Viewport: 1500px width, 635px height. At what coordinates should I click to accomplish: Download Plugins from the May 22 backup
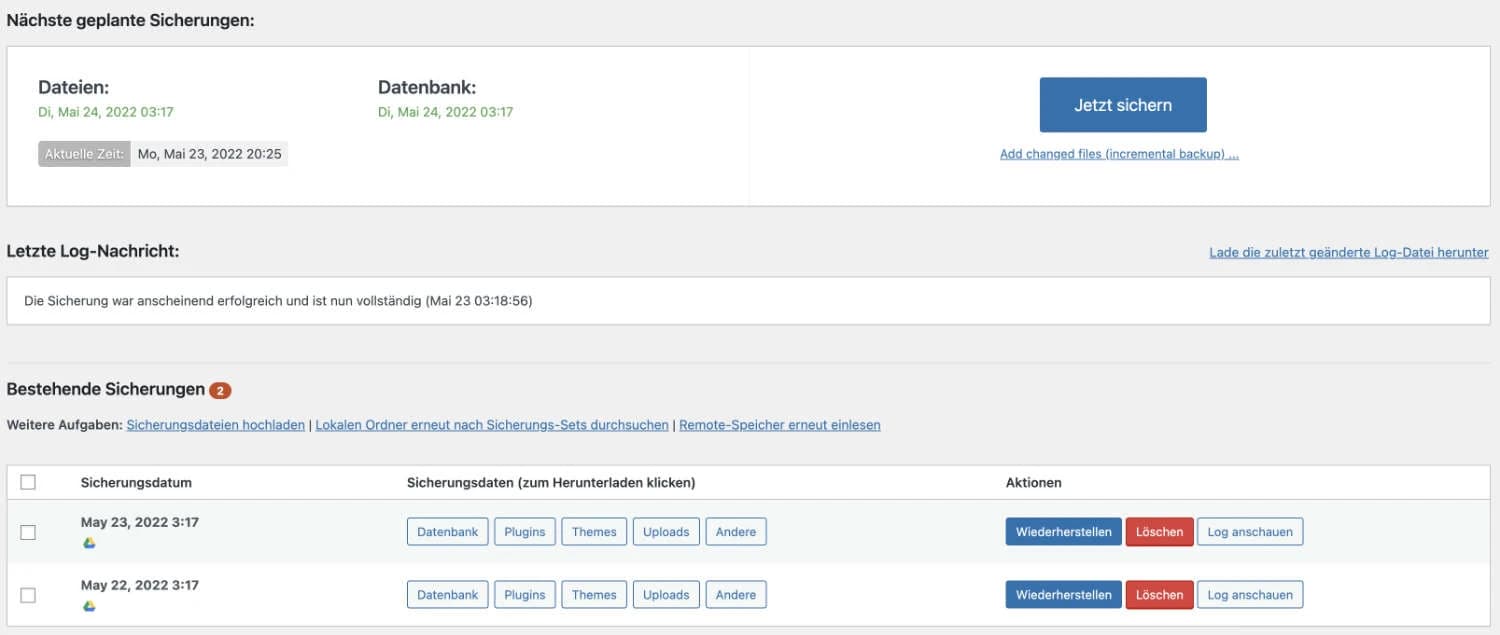pyautogui.click(x=524, y=594)
